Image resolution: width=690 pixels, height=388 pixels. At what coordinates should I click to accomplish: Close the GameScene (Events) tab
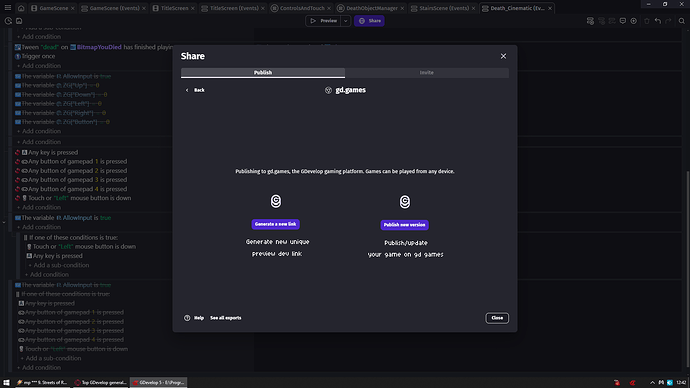143,8
